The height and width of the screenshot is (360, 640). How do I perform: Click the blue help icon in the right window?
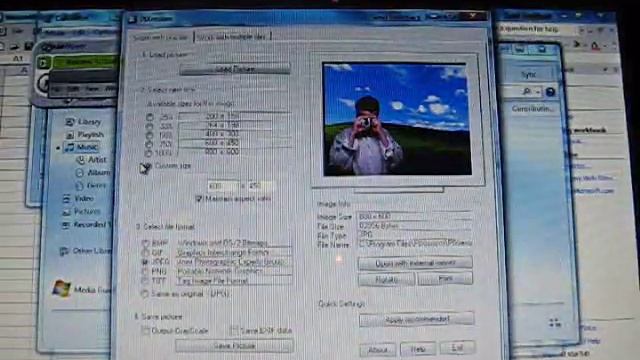[x=550, y=92]
